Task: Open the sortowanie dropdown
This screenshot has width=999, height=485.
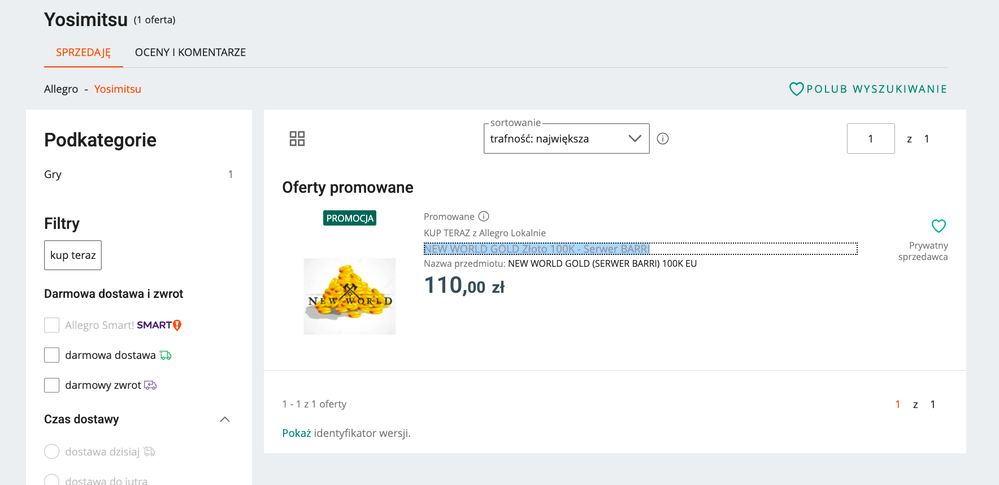Action: tap(566, 138)
